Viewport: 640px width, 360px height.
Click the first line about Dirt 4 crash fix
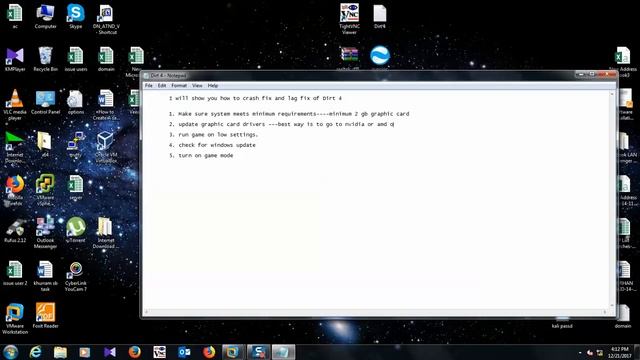tap(256, 98)
